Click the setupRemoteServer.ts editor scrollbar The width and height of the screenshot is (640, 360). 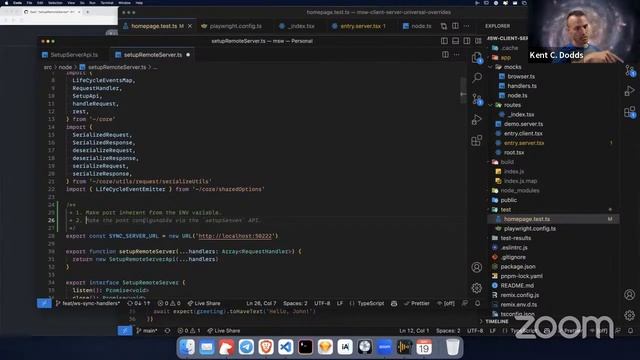click(x=463, y=90)
